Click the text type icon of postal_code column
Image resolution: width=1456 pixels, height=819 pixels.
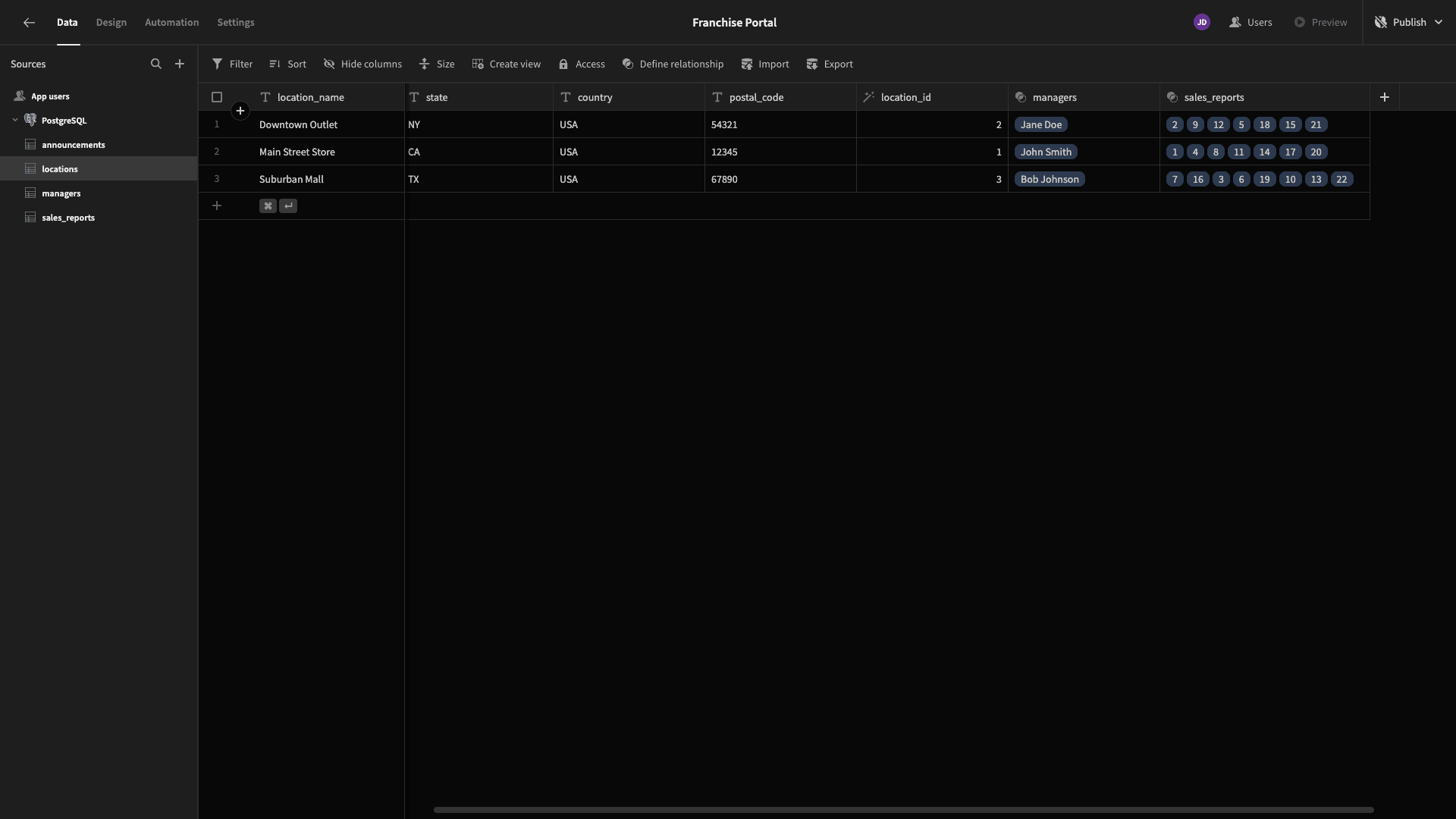click(717, 97)
